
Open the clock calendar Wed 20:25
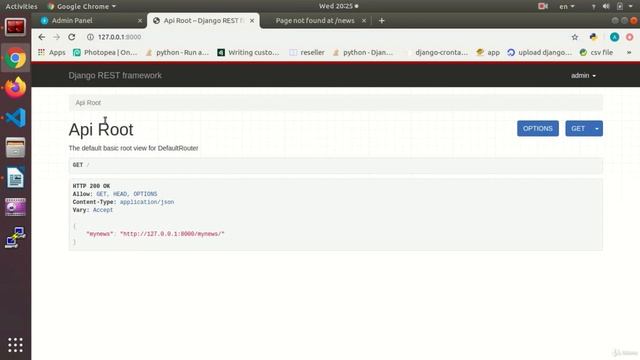(x=338, y=6)
